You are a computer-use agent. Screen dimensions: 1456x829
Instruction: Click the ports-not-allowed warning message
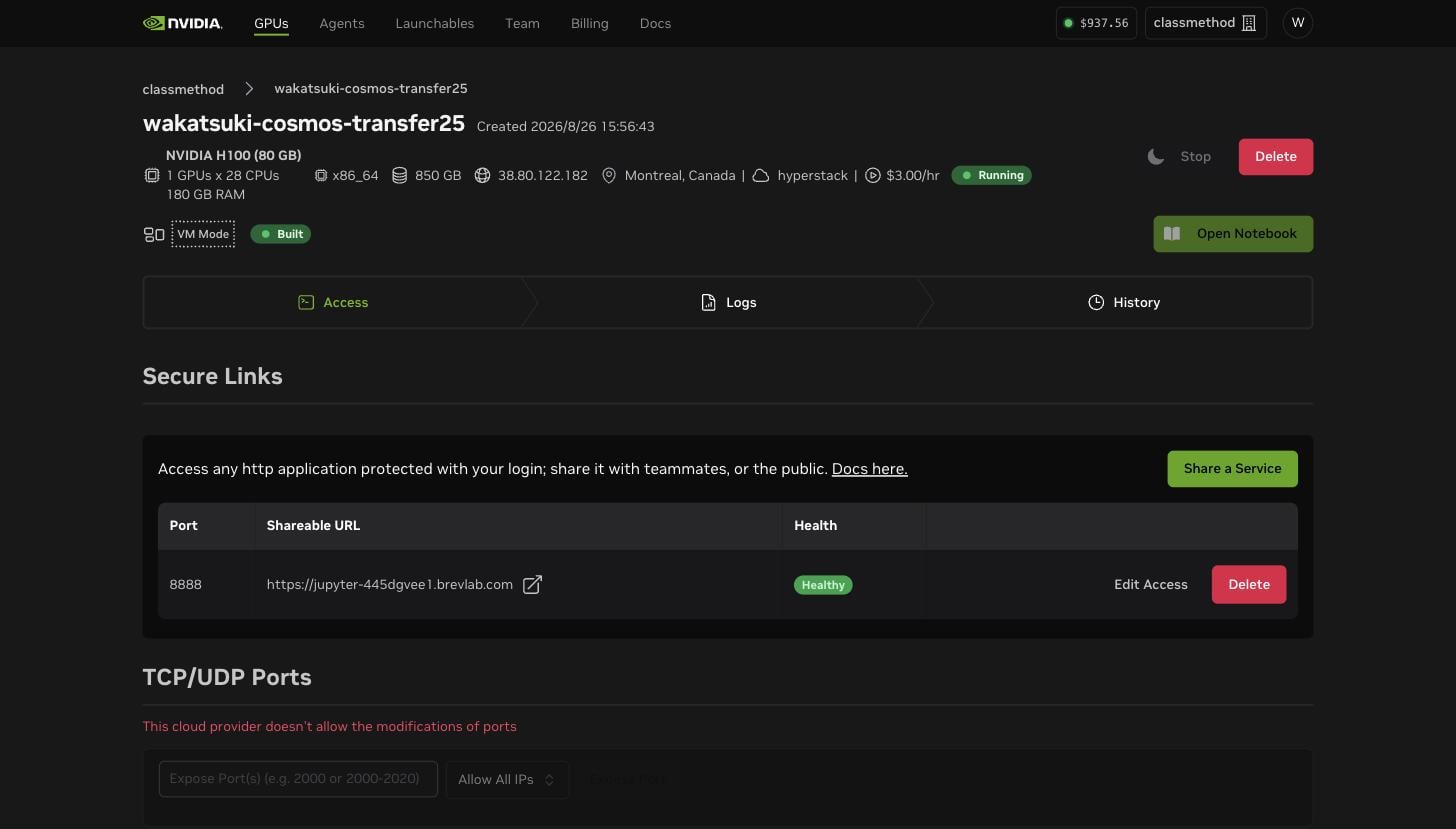pos(330,727)
